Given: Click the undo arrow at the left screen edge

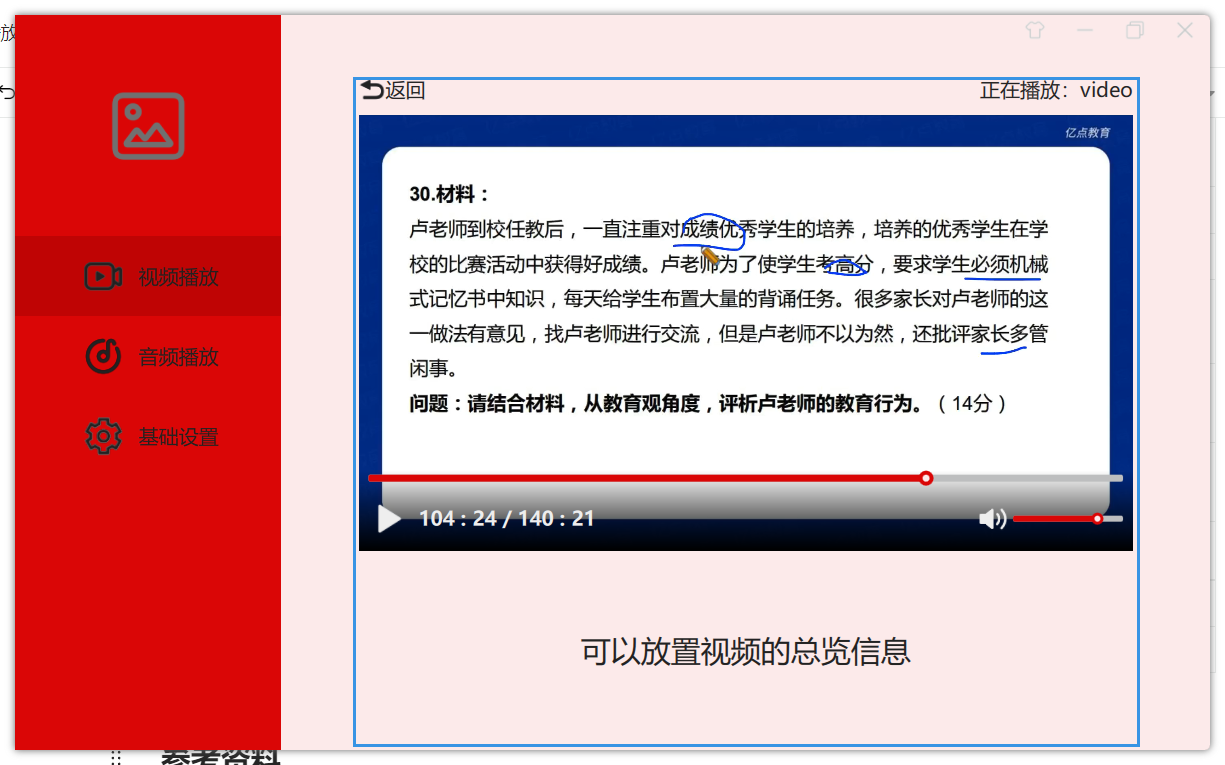Looking at the screenshot, I should (8, 91).
